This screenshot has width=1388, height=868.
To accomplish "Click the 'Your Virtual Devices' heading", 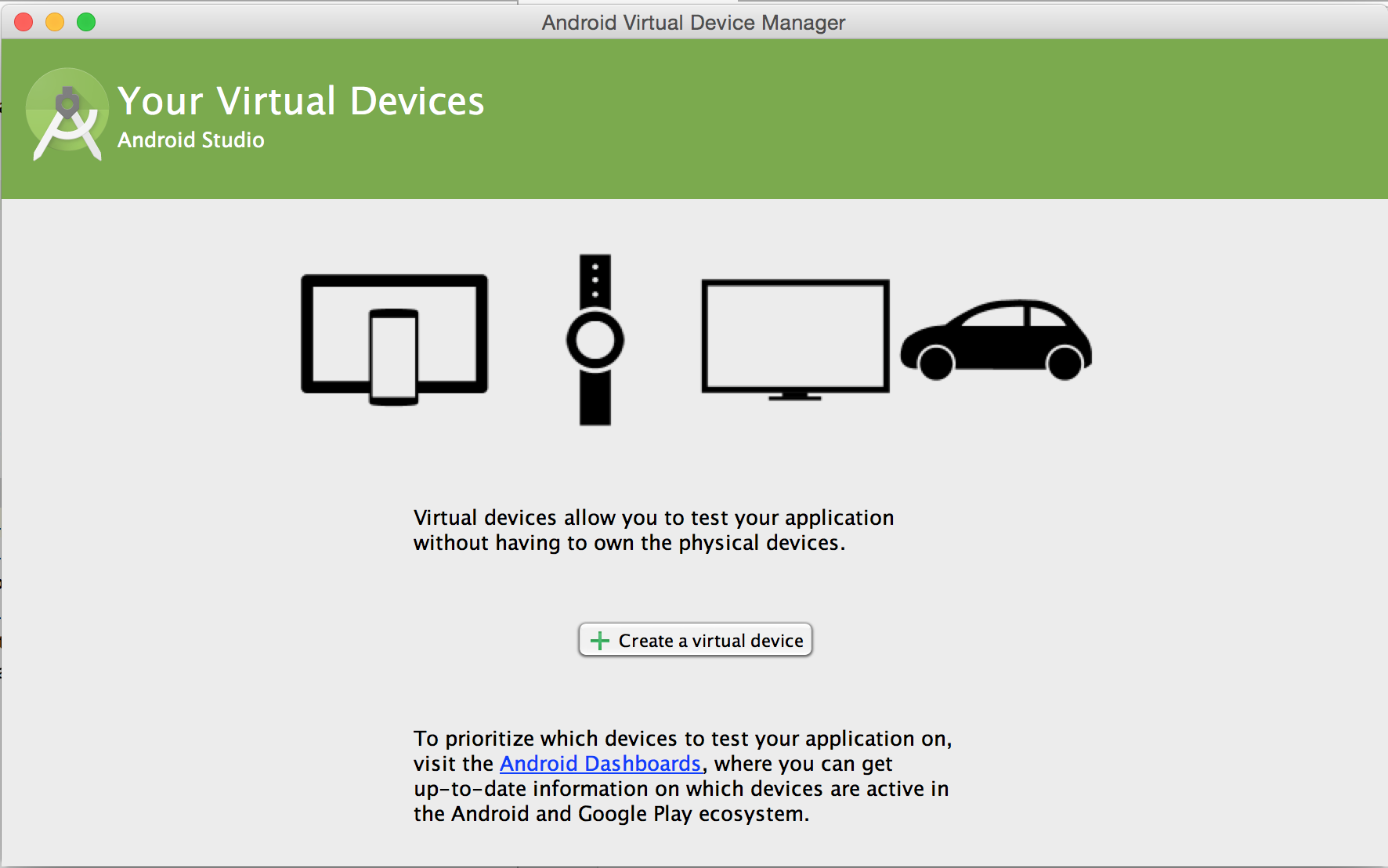I will click(x=301, y=101).
